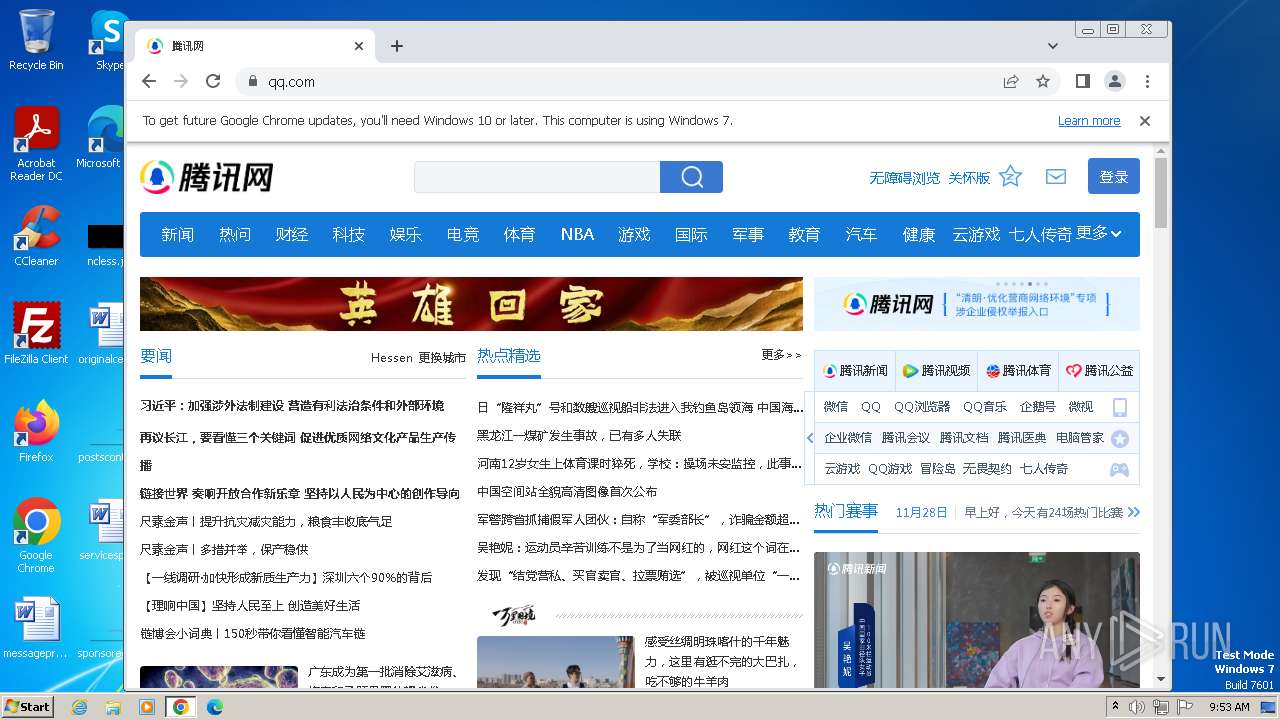Select the 科技 navigation item

tap(349, 234)
